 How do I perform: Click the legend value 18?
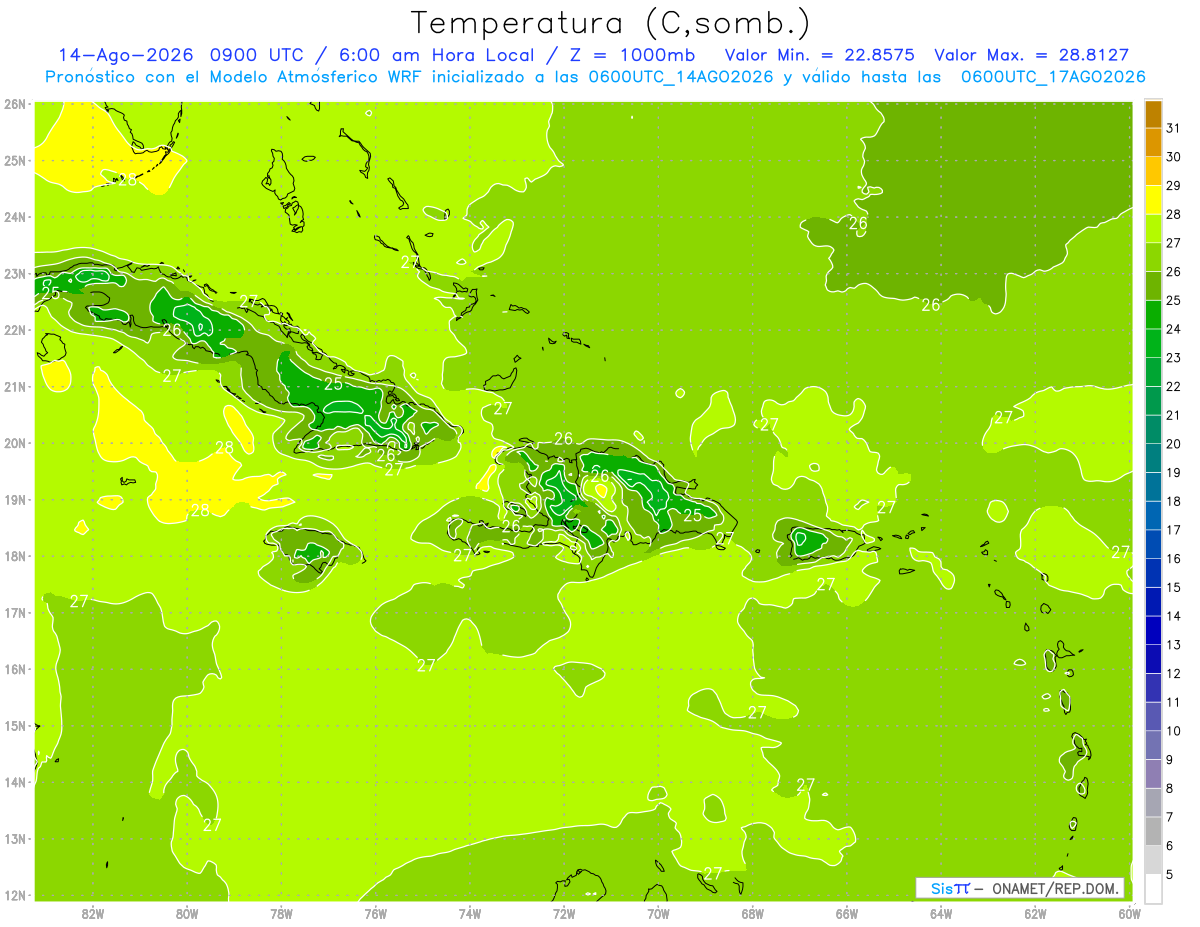click(x=1173, y=501)
